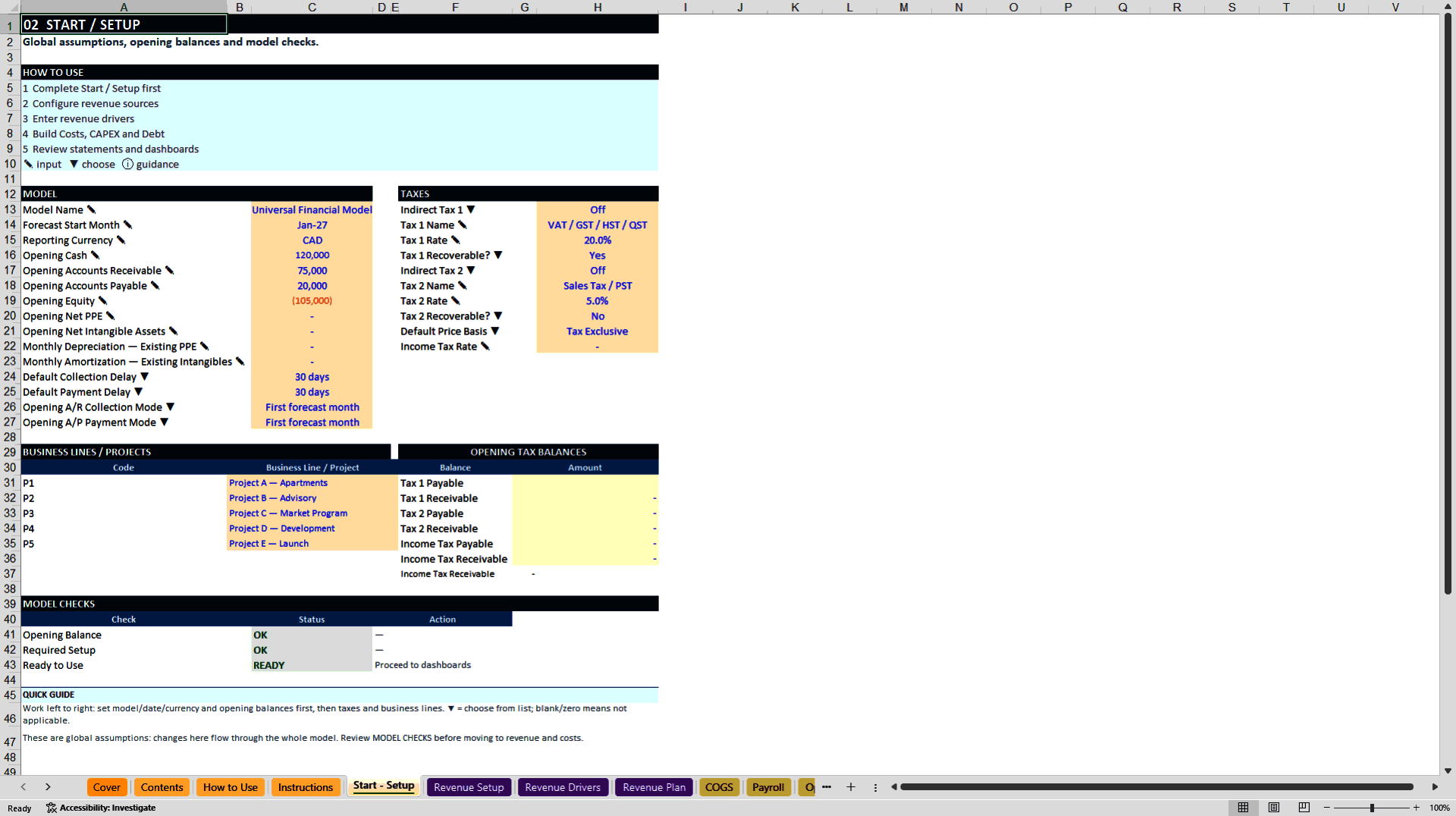Select Model Name value cell
The image size is (1456, 816).
312,210
